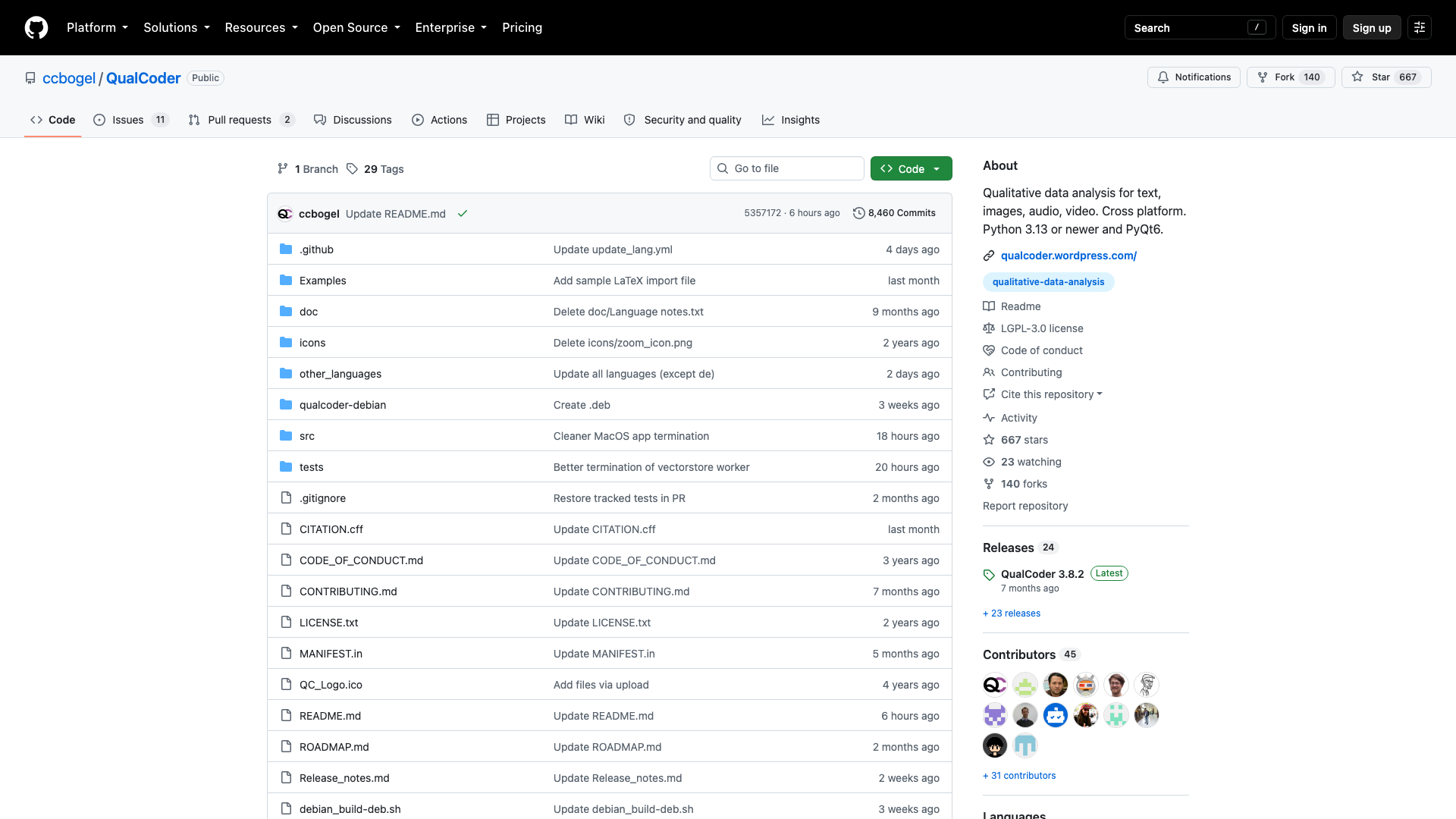
Task: Open the LICENSE.txt file
Action: (328, 623)
